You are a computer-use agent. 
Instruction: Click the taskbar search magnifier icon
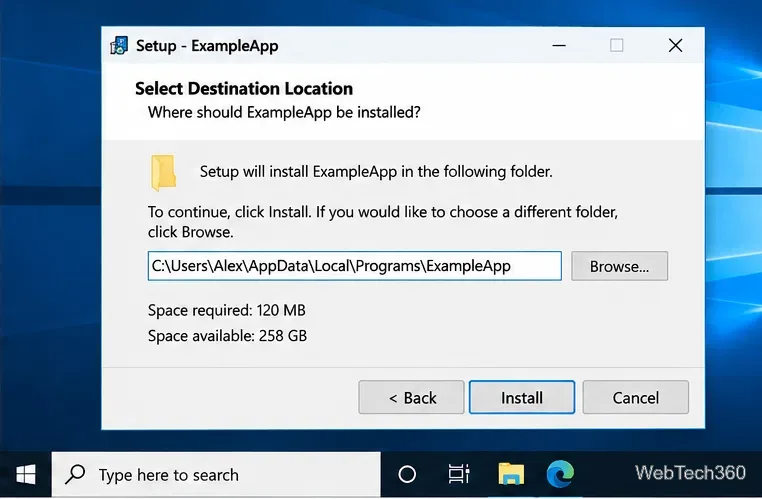coord(75,474)
